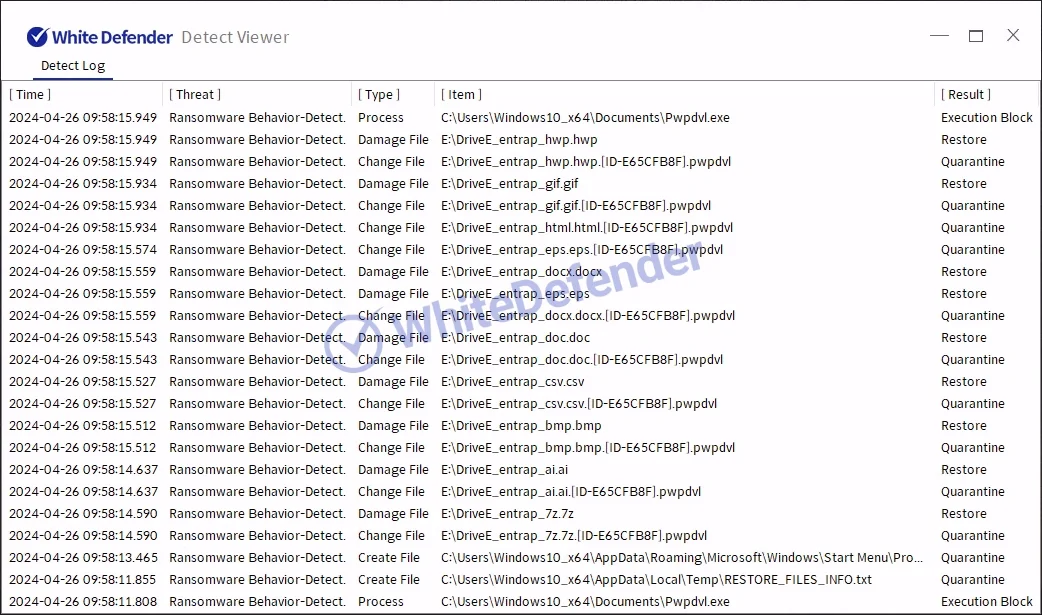Click the DriveE_entrap_html.html pwpdvl item path

[587, 228]
